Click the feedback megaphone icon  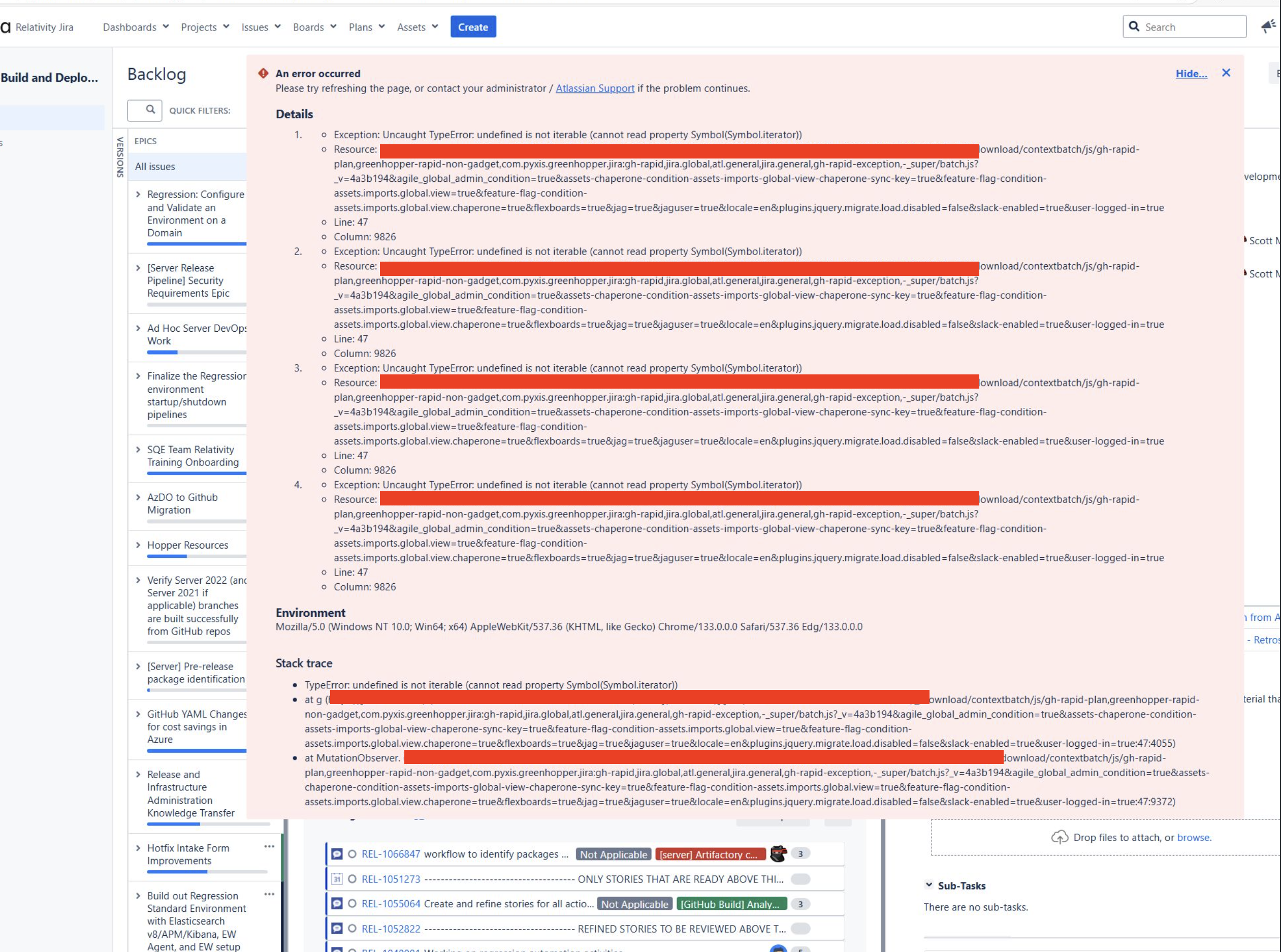[x=1268, y=26]
